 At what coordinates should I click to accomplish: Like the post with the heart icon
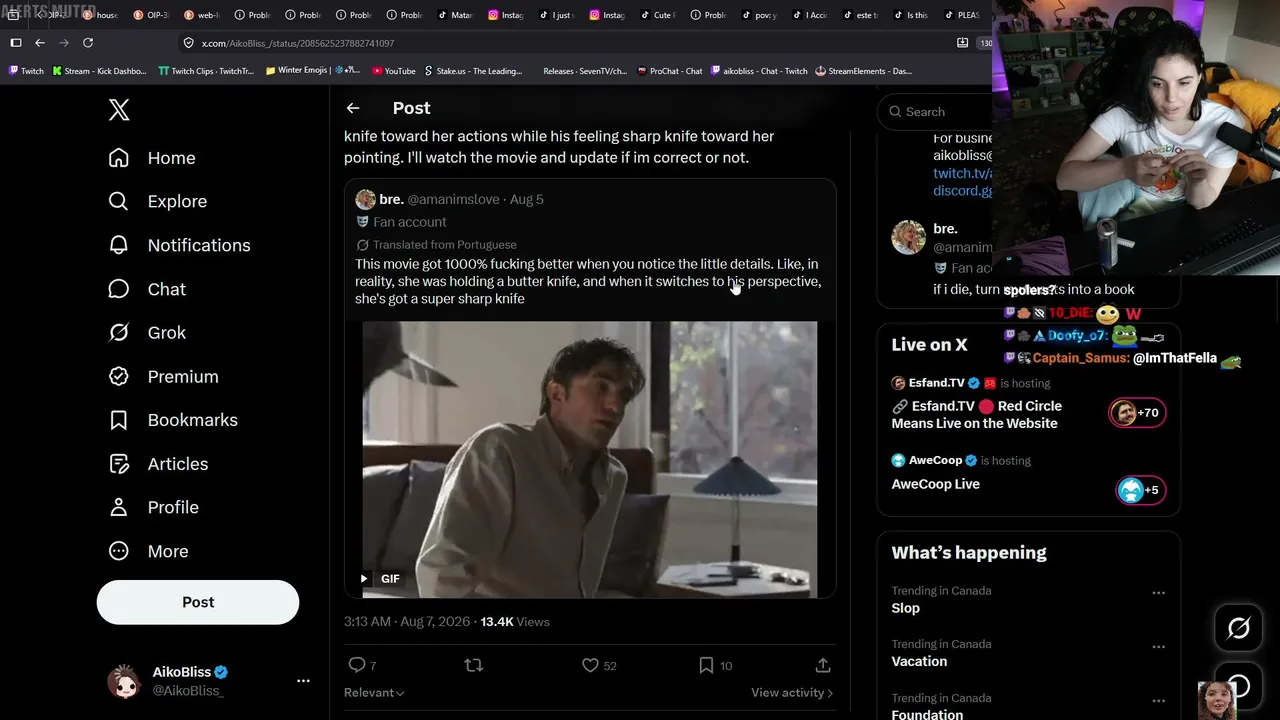(590, 665)
